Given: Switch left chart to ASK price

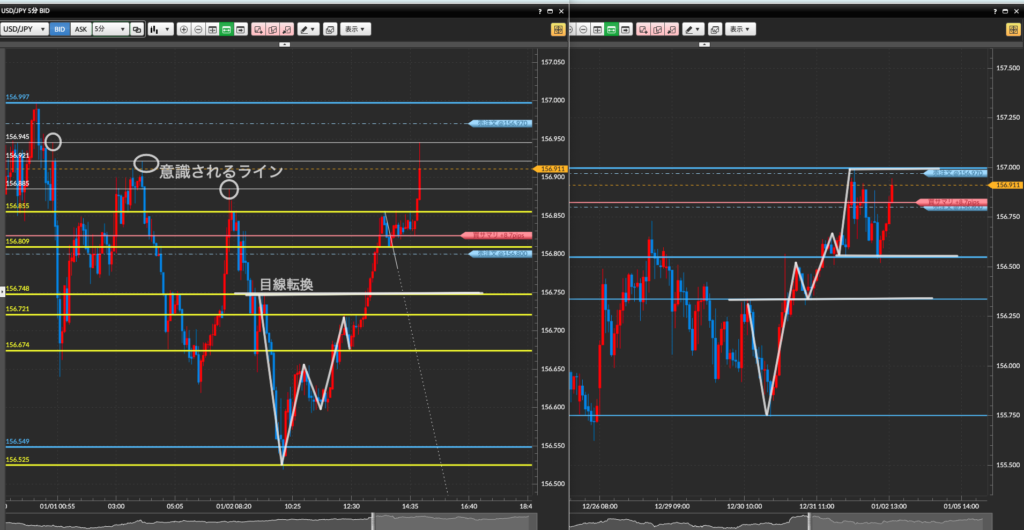Looking at the screenshot, I should (81, 29).
